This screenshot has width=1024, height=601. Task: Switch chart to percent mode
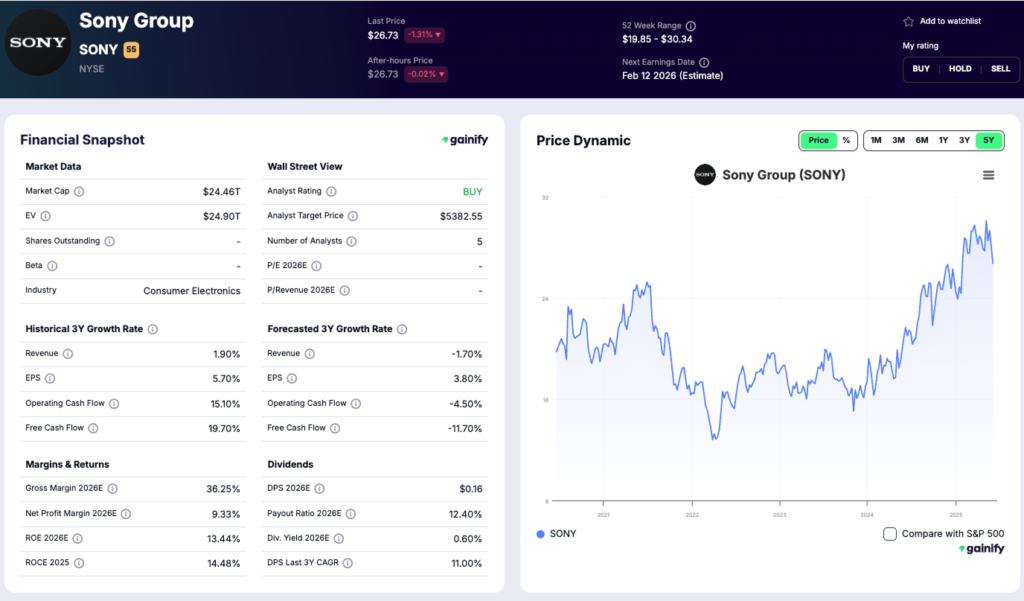(x=846, y=140)
